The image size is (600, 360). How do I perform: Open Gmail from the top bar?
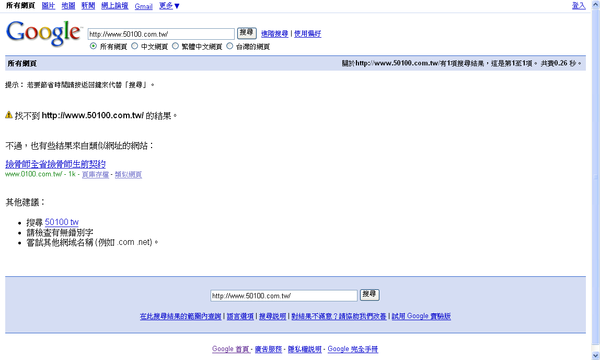pyautogui.click(x=143, y=6)
